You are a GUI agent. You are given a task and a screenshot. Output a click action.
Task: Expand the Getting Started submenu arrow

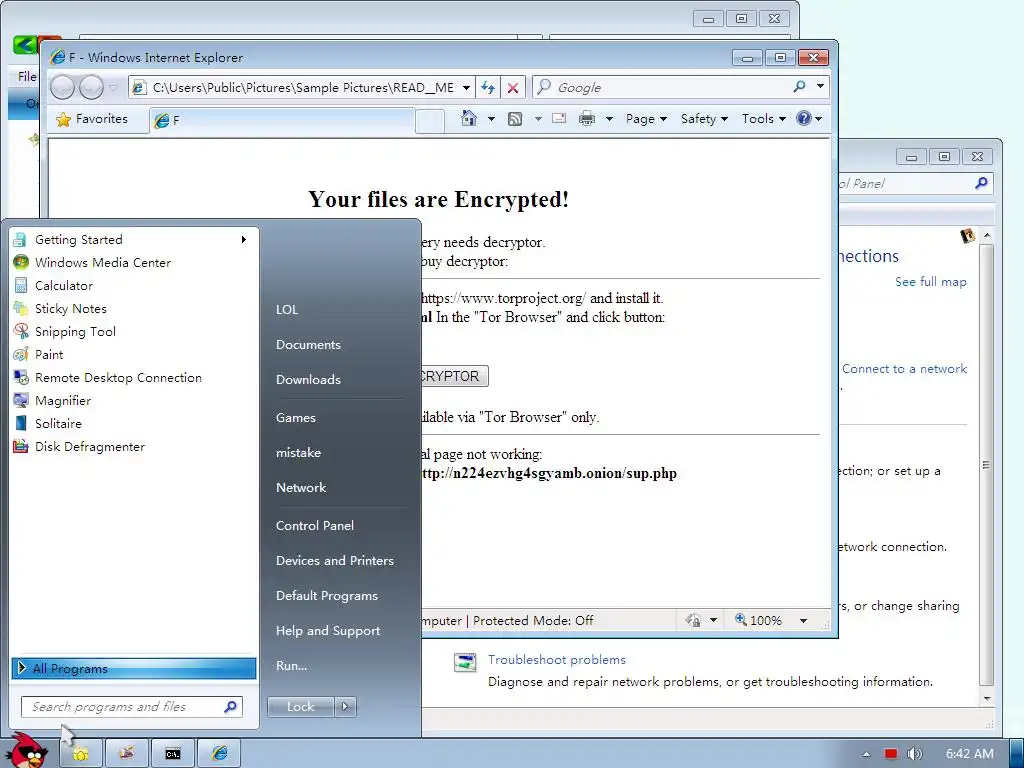[244, 240]
